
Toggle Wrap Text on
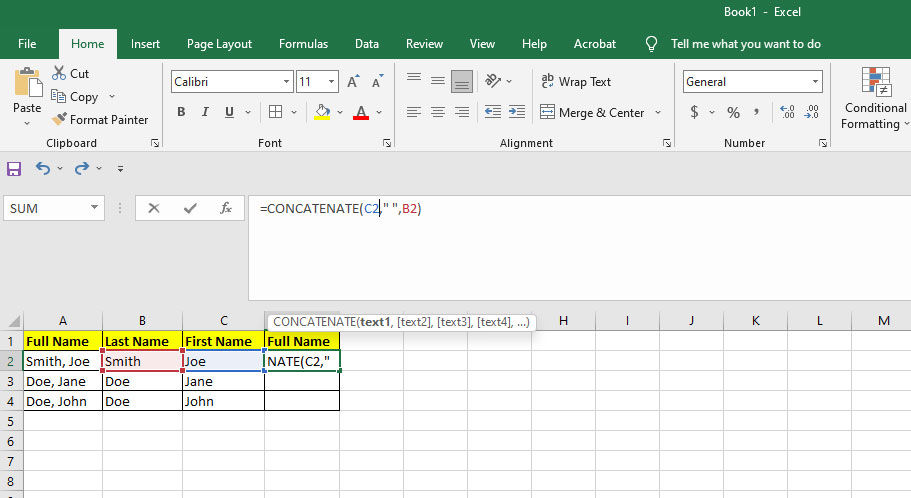pos(576,81)
